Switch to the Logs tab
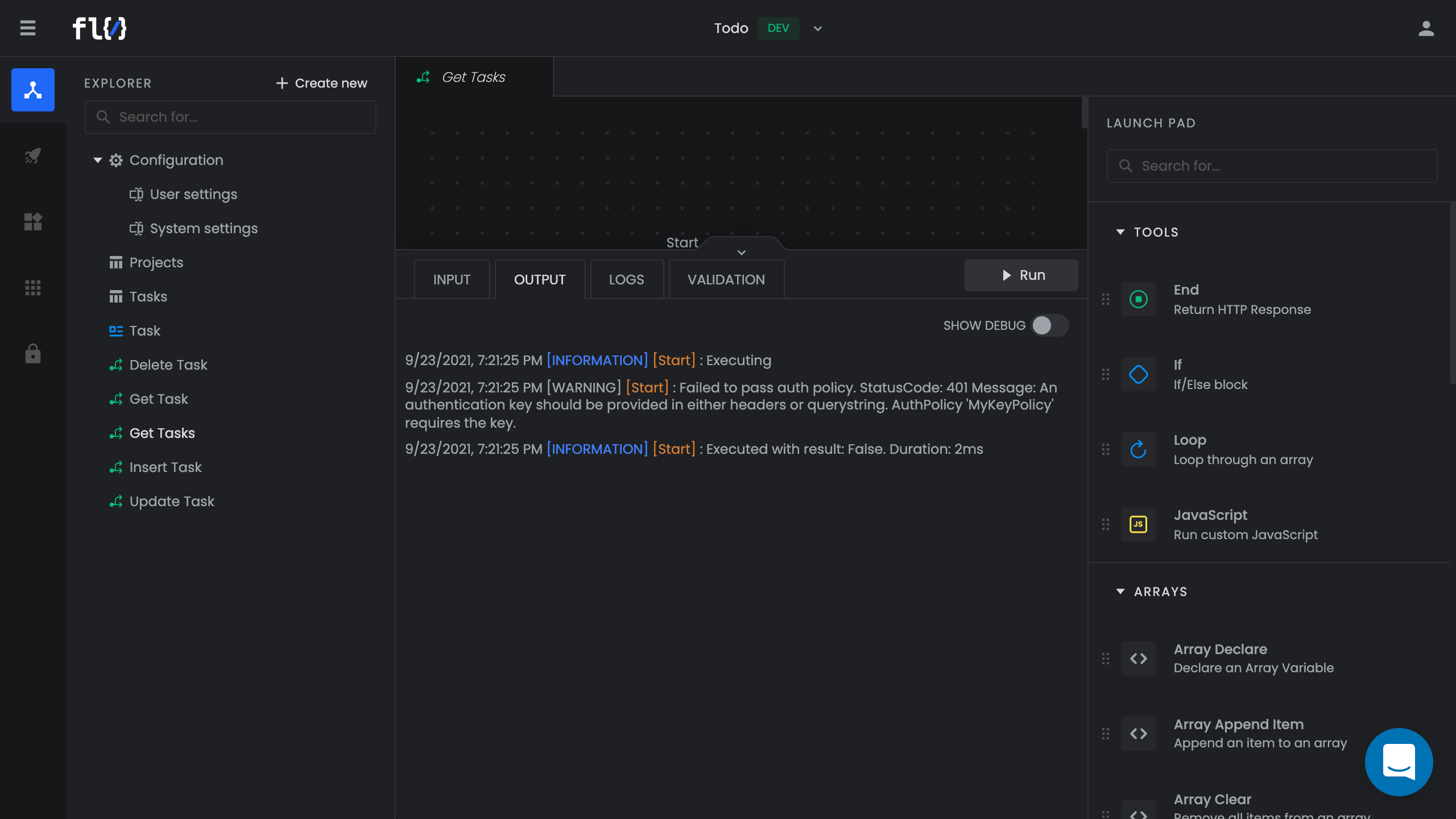This screenshot has width=1456, height=819. tap(626, 279)
